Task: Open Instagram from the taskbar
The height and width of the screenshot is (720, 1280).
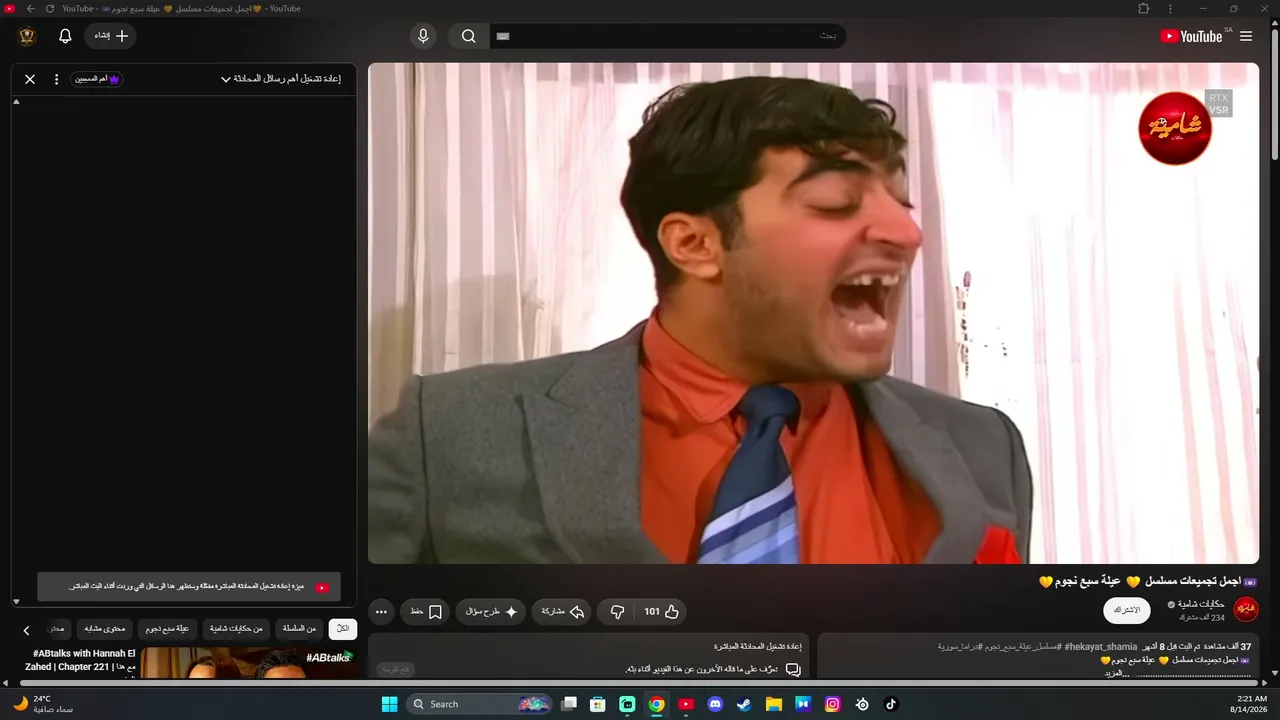Action: (x=832, y=704)
